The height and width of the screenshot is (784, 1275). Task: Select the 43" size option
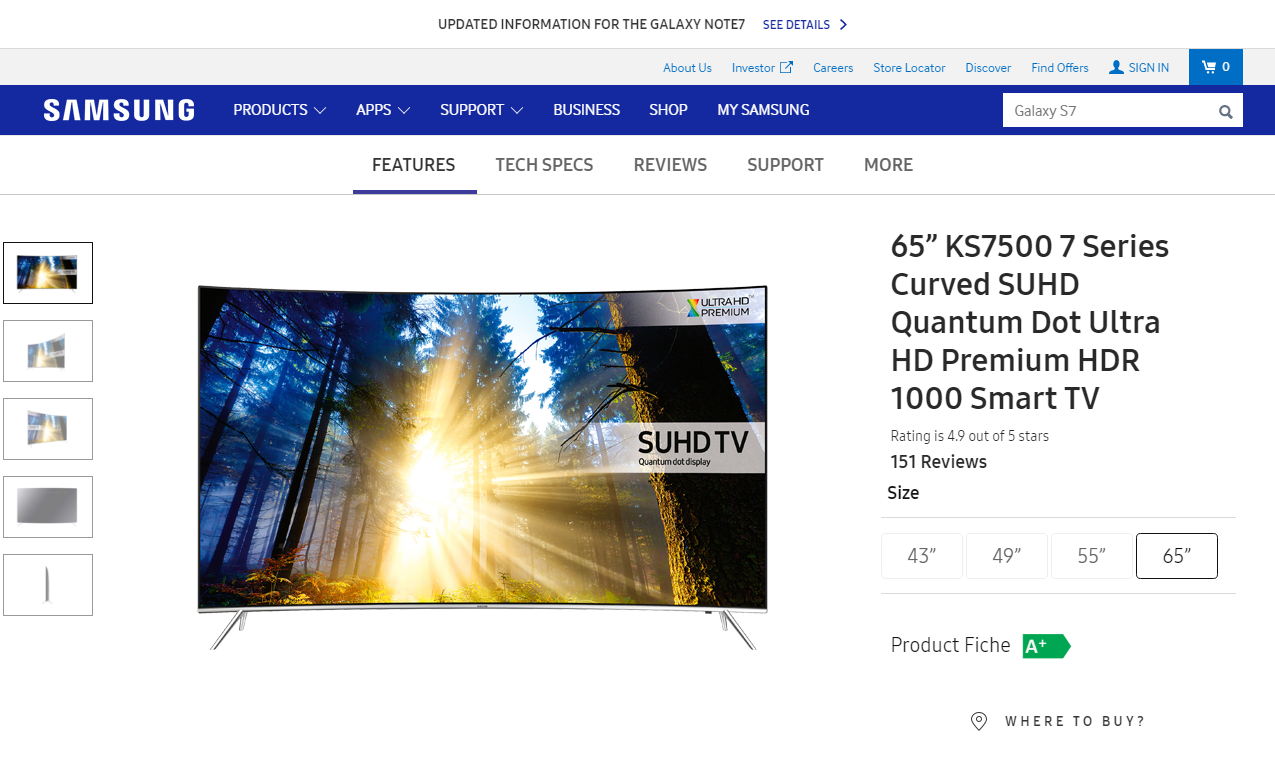click(922, 556)
